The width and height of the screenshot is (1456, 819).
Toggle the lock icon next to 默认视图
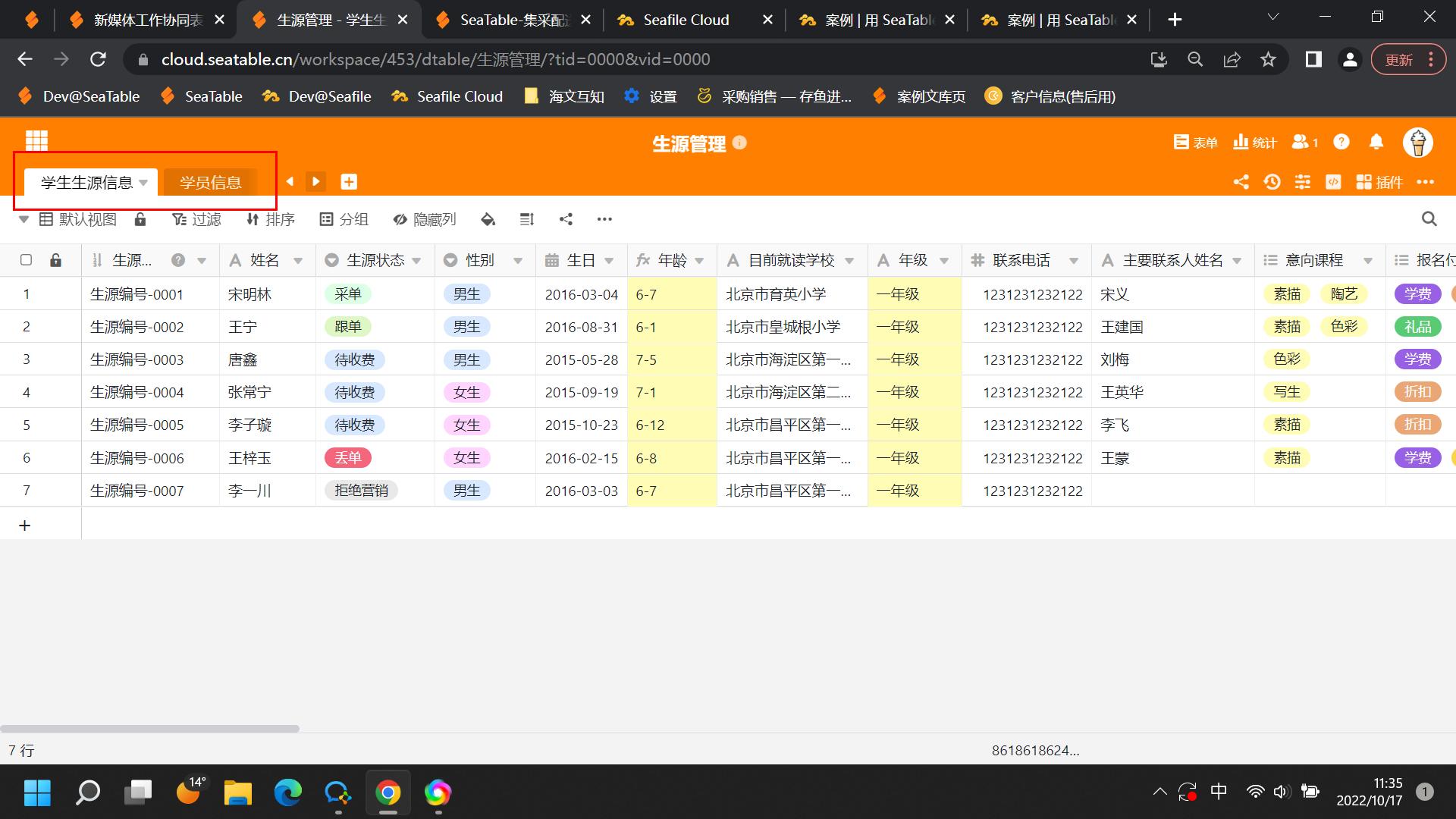point(140,219)
